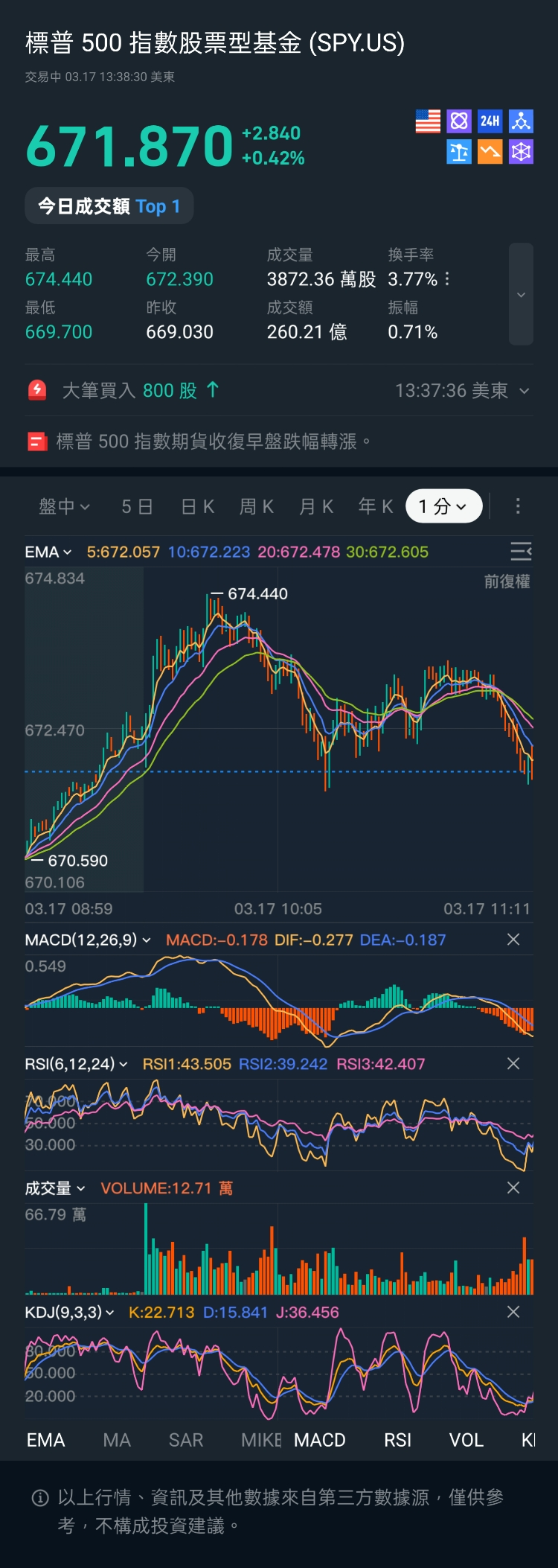Open the 標普 500 指數期貨 news headline

[213, 442]
